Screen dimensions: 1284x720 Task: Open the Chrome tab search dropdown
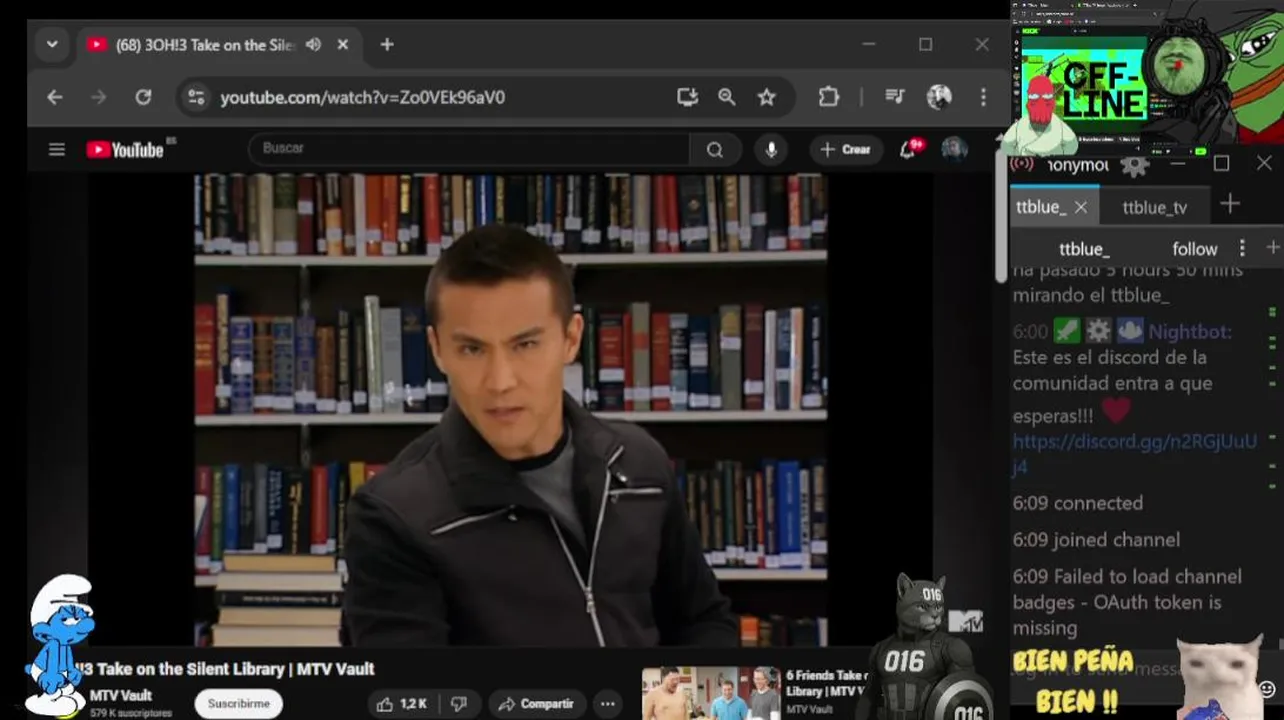52,45
